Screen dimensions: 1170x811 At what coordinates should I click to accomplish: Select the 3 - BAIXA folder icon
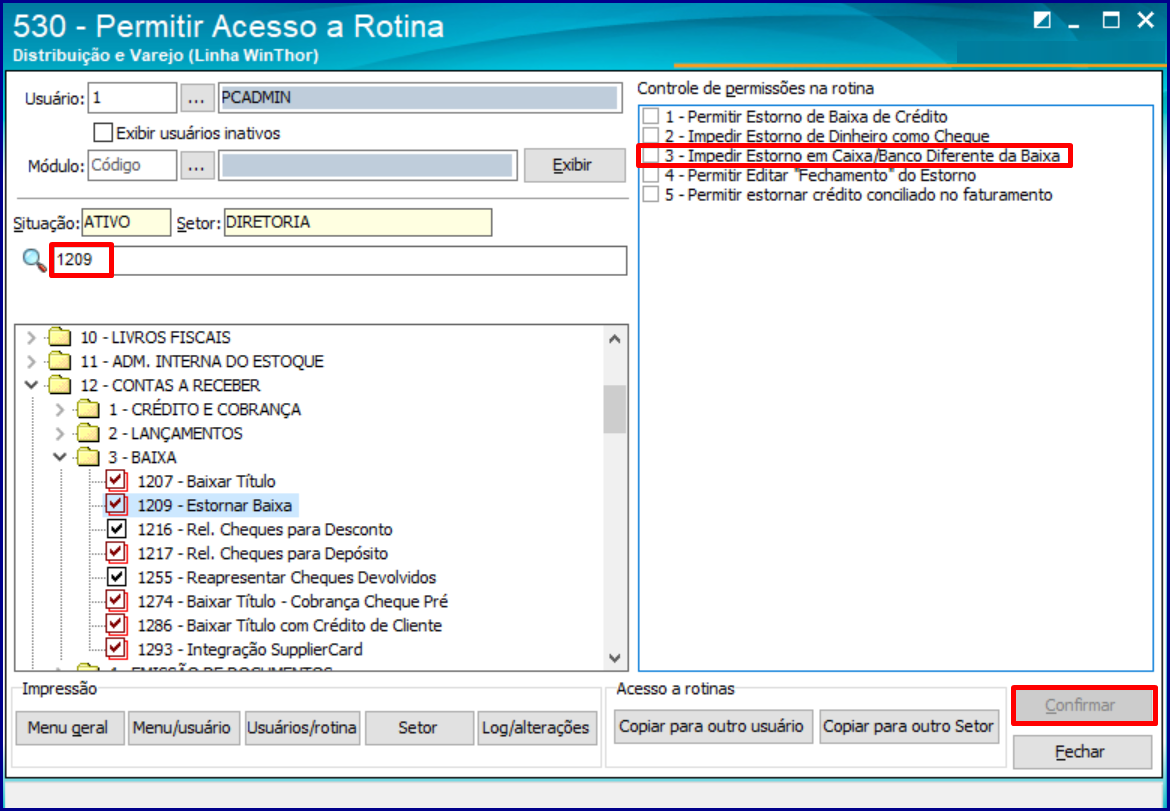pyautogui.click(x=89, y=457)
